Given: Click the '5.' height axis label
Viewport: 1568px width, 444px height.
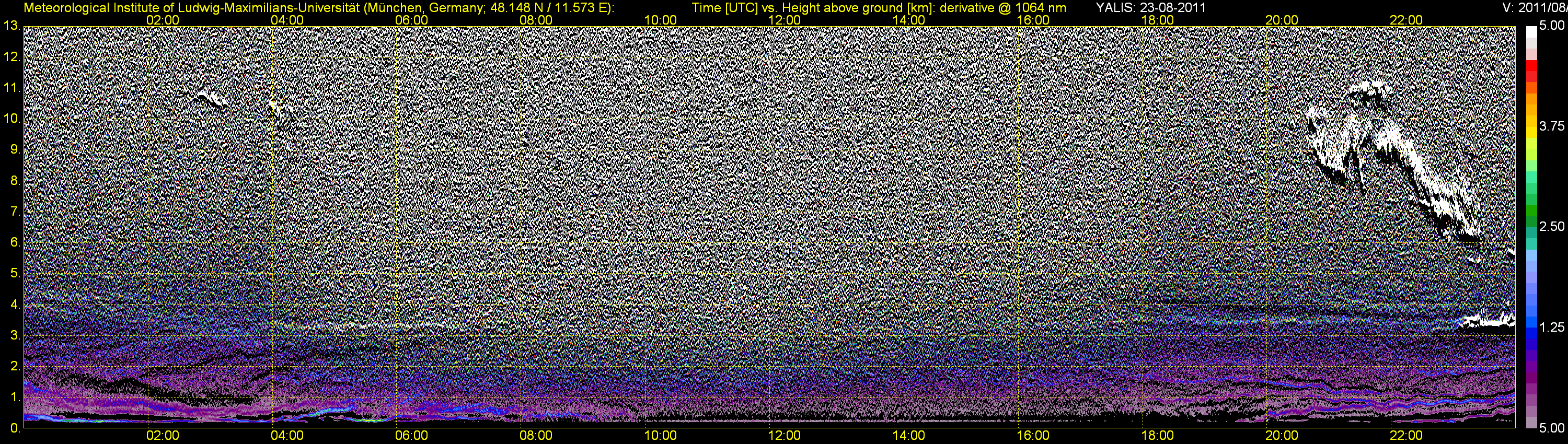Looking at the screenshot, I should [15, 273].
